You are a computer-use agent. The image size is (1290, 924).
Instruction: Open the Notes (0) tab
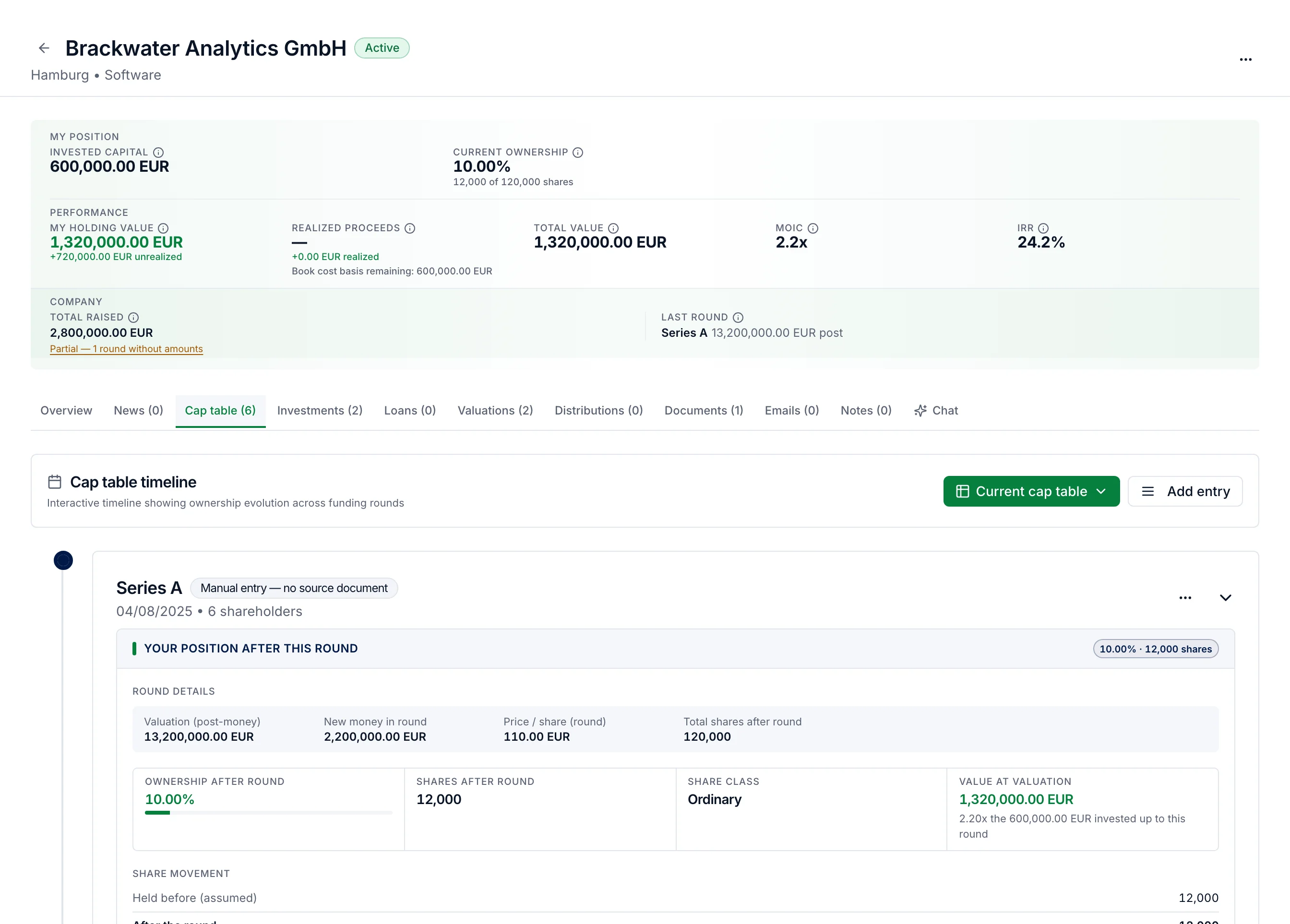click(x=866, y=411)
